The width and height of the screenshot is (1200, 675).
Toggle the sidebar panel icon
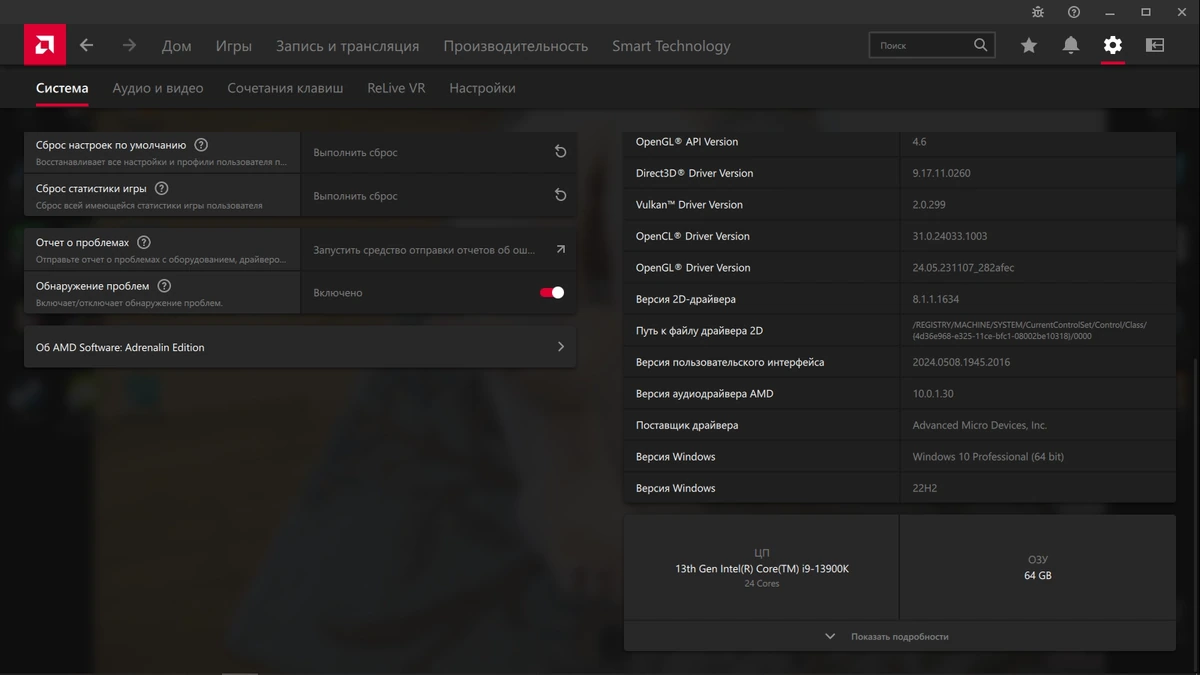(1155, 45)
